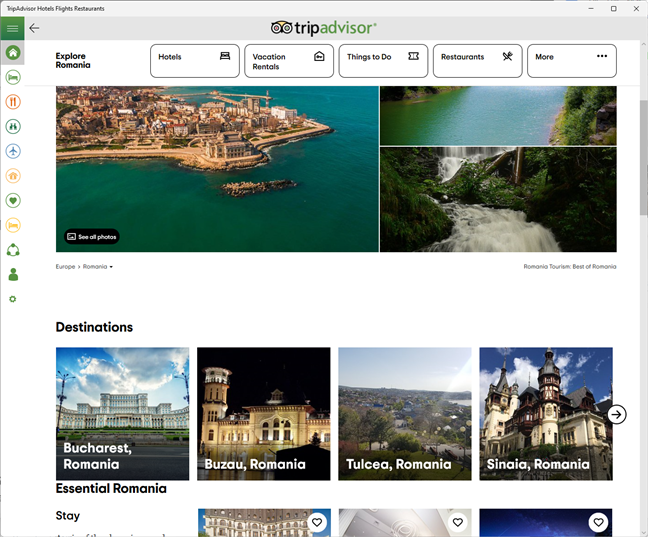Save the second Stay card with heart
648x537 pixels.
[457, 522]
